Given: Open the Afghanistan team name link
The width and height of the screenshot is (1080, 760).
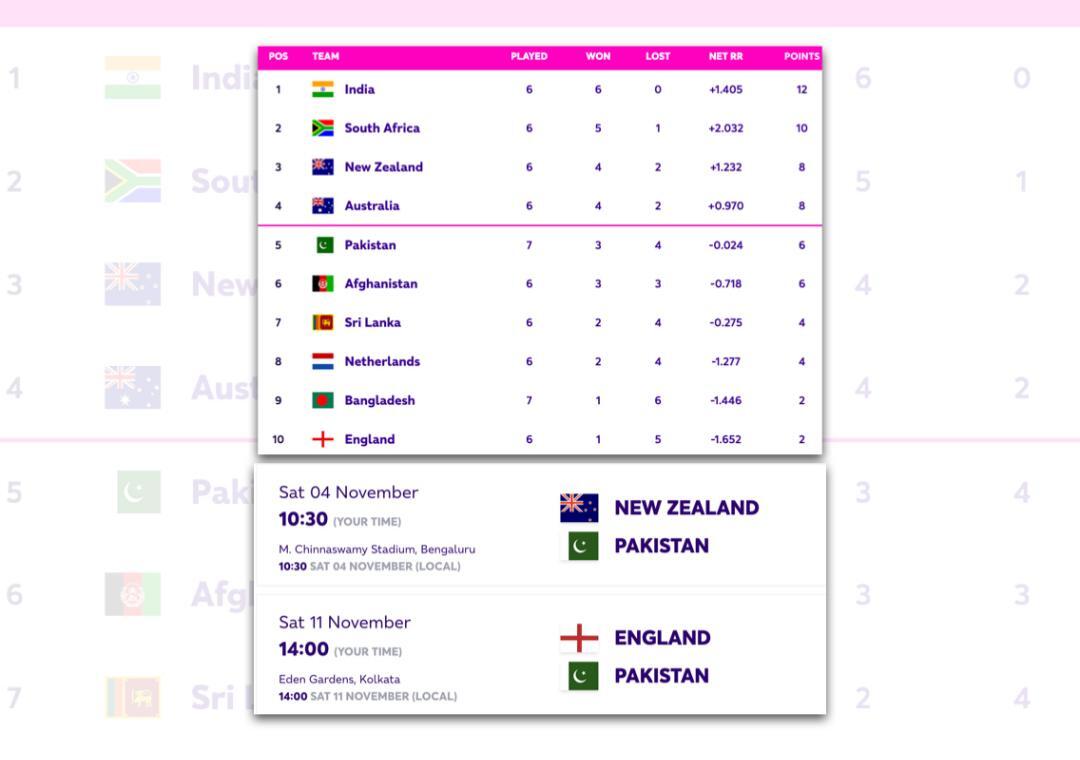Looking at the screenshot, I should (381, 284).
